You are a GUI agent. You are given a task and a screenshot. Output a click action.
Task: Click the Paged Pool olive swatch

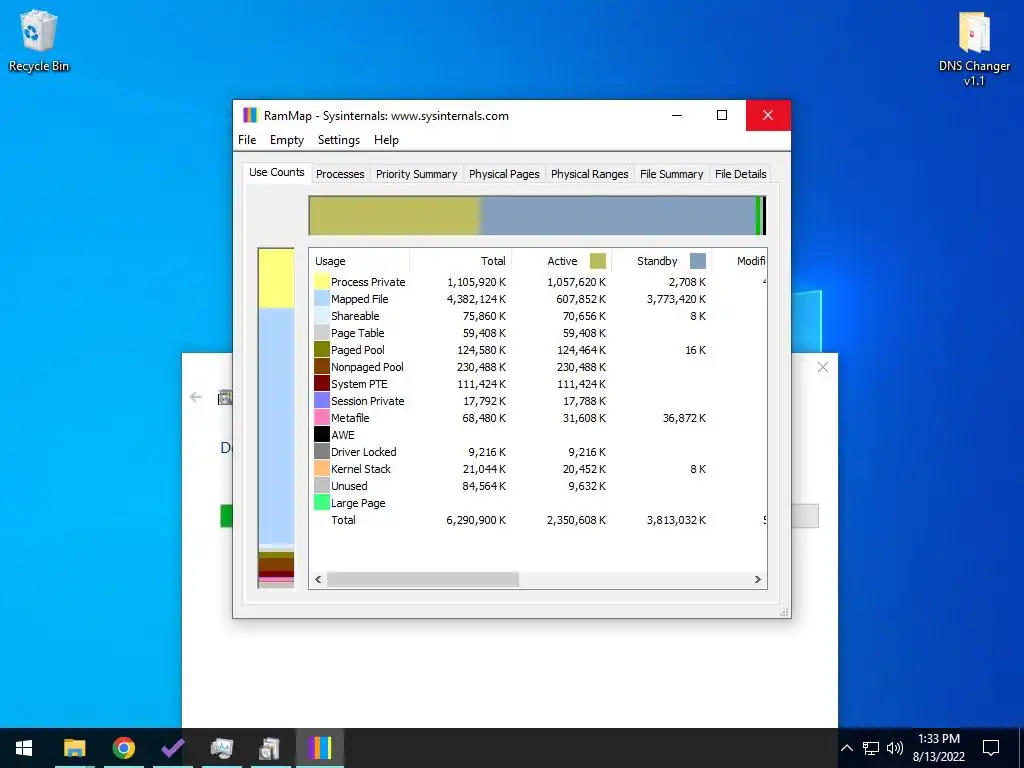coord(322,350)
